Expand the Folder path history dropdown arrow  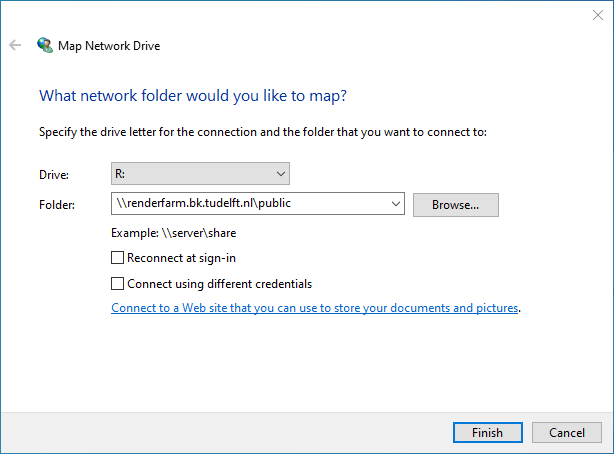pyautogui.click(x=396, y=204)
